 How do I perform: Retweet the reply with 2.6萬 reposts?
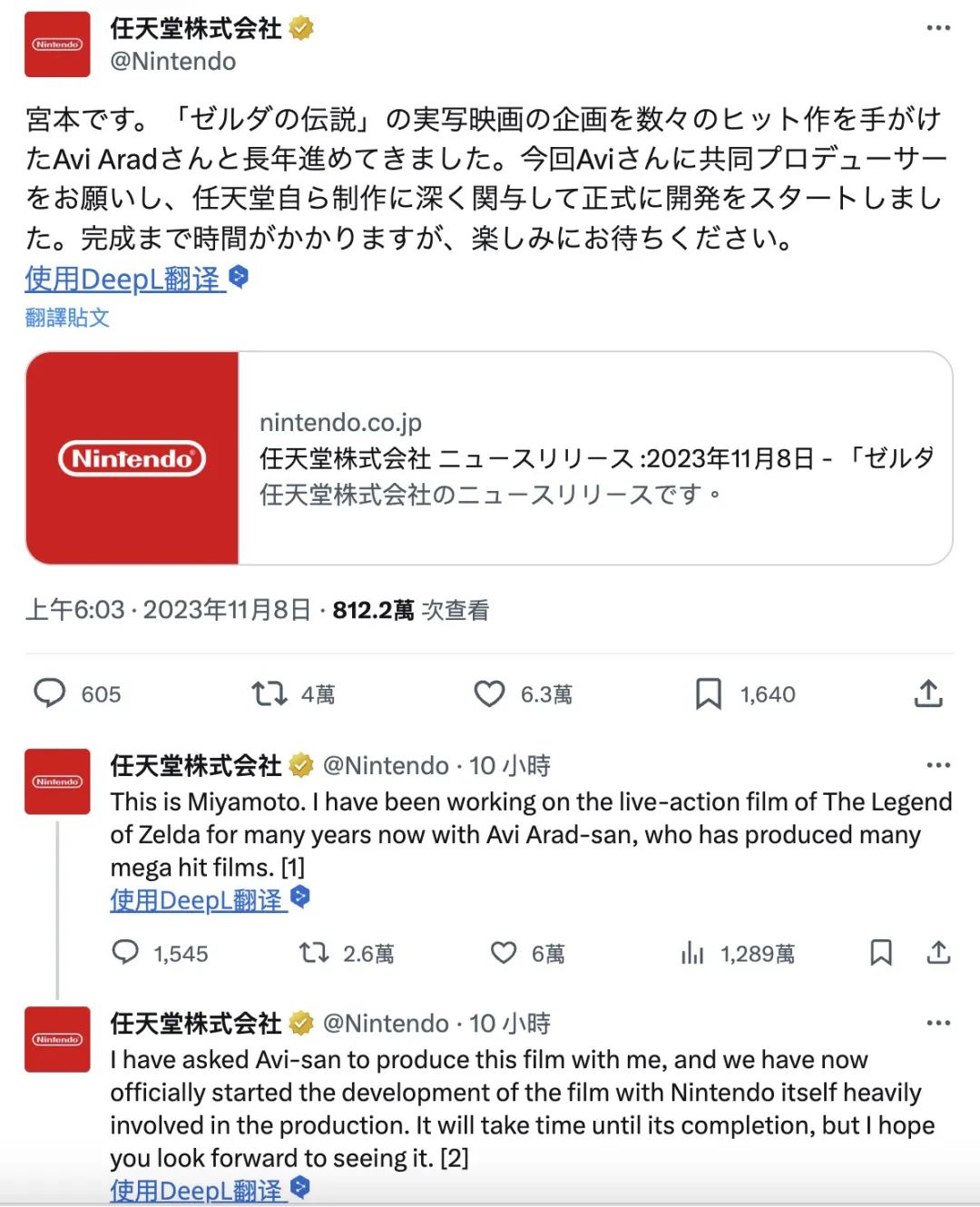point(314,953)
